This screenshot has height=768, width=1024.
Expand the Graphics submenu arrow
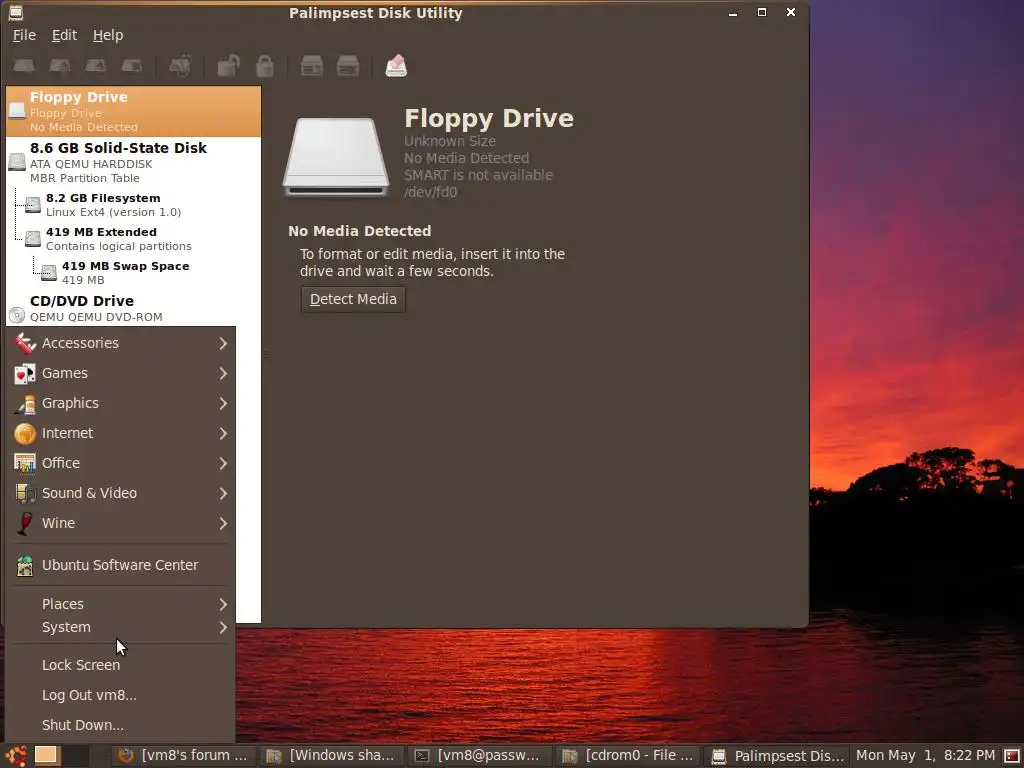[223, 404]
